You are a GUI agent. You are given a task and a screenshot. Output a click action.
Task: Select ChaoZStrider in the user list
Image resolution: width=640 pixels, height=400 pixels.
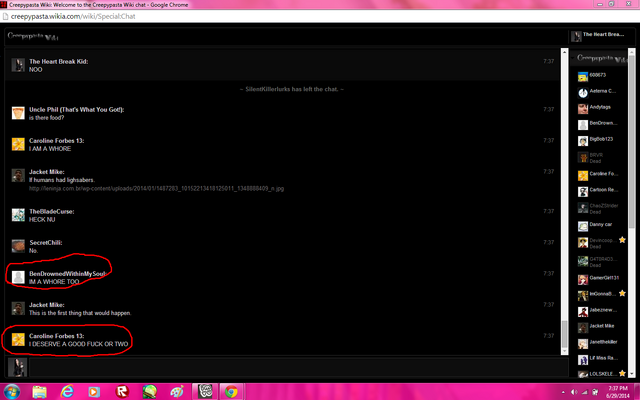[599, 208]
